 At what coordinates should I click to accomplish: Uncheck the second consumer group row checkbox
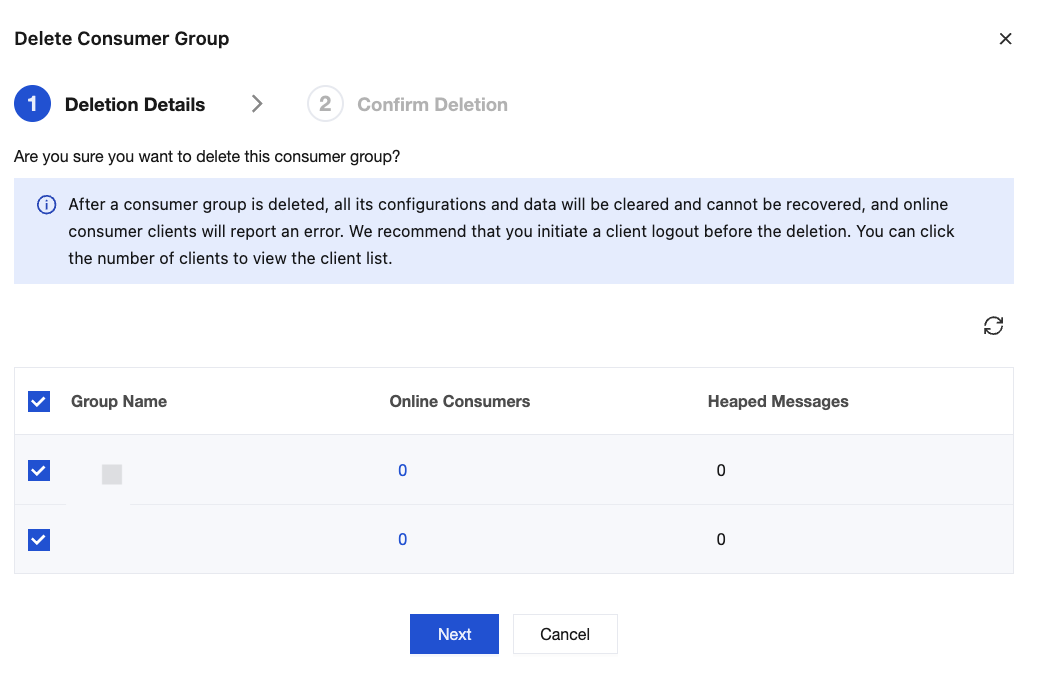(39, 540)
